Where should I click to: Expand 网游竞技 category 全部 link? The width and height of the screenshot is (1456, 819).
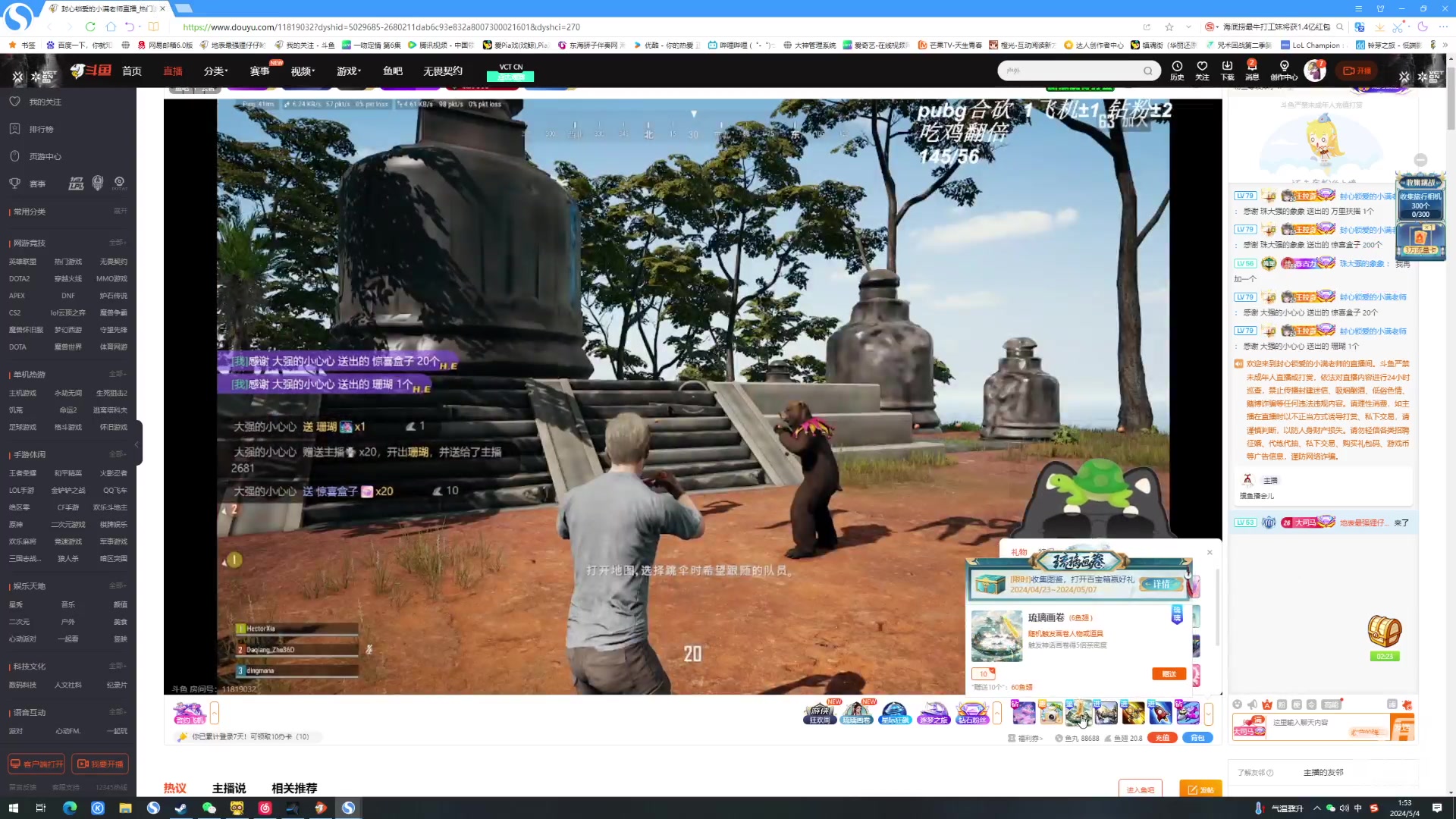click(118, 243)
